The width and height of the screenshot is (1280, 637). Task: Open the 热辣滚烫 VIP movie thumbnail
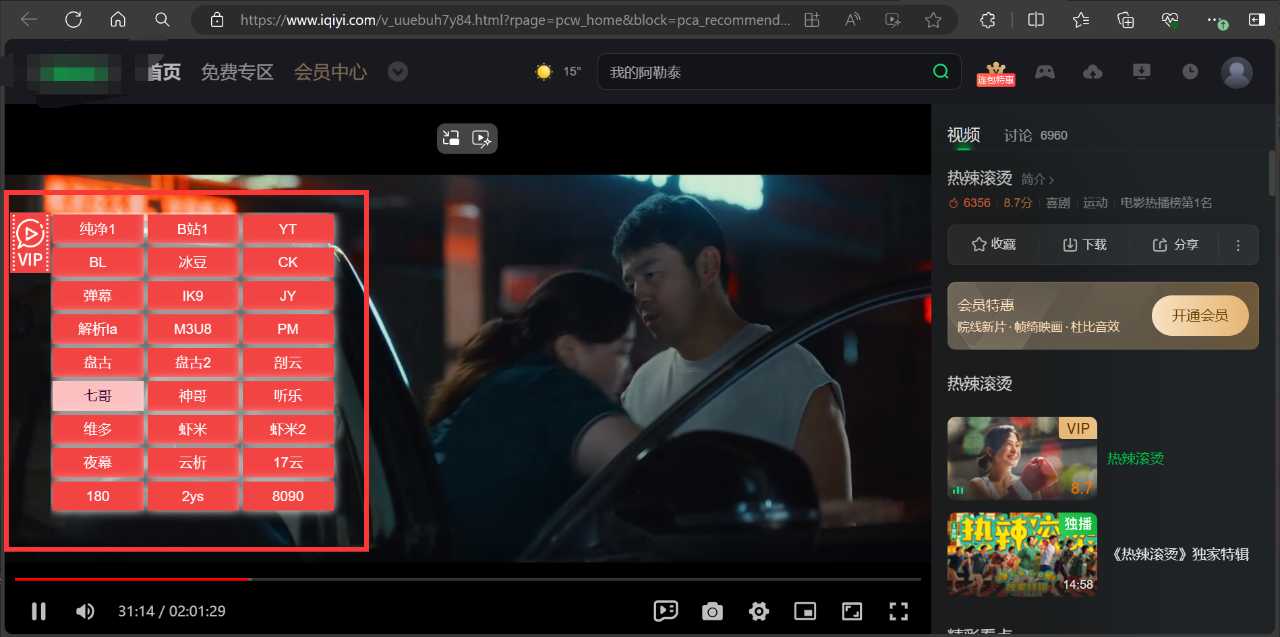(x=1022, y=458)
